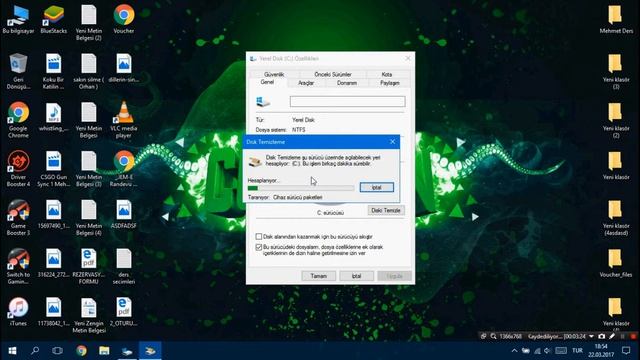Open Voucher_files folder
Image resolution: width=640 pixels, height=360 pixels.
coord(616,263)
